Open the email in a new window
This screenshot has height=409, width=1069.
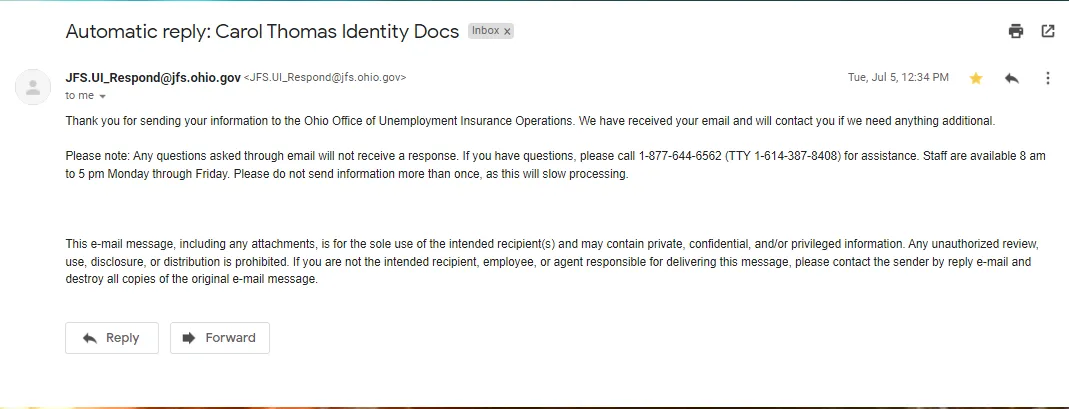(1048, 31)
